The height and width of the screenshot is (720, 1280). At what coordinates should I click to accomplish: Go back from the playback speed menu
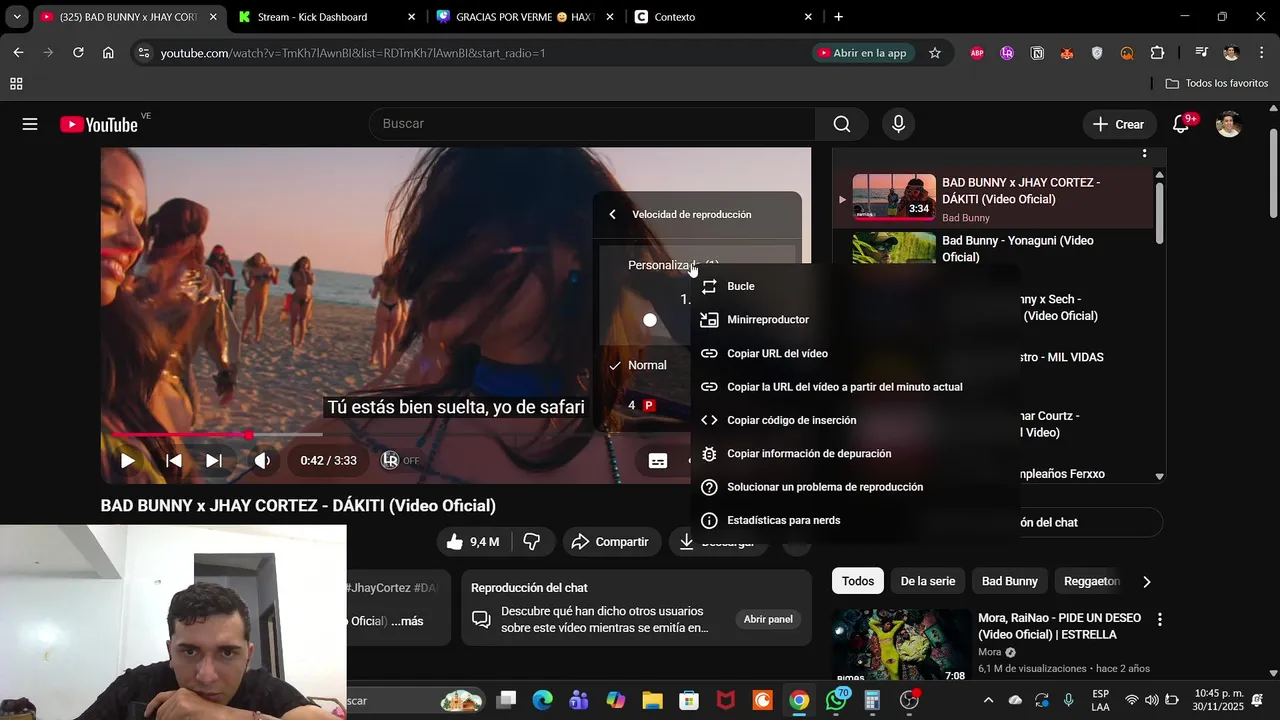[x=612, y=214]
